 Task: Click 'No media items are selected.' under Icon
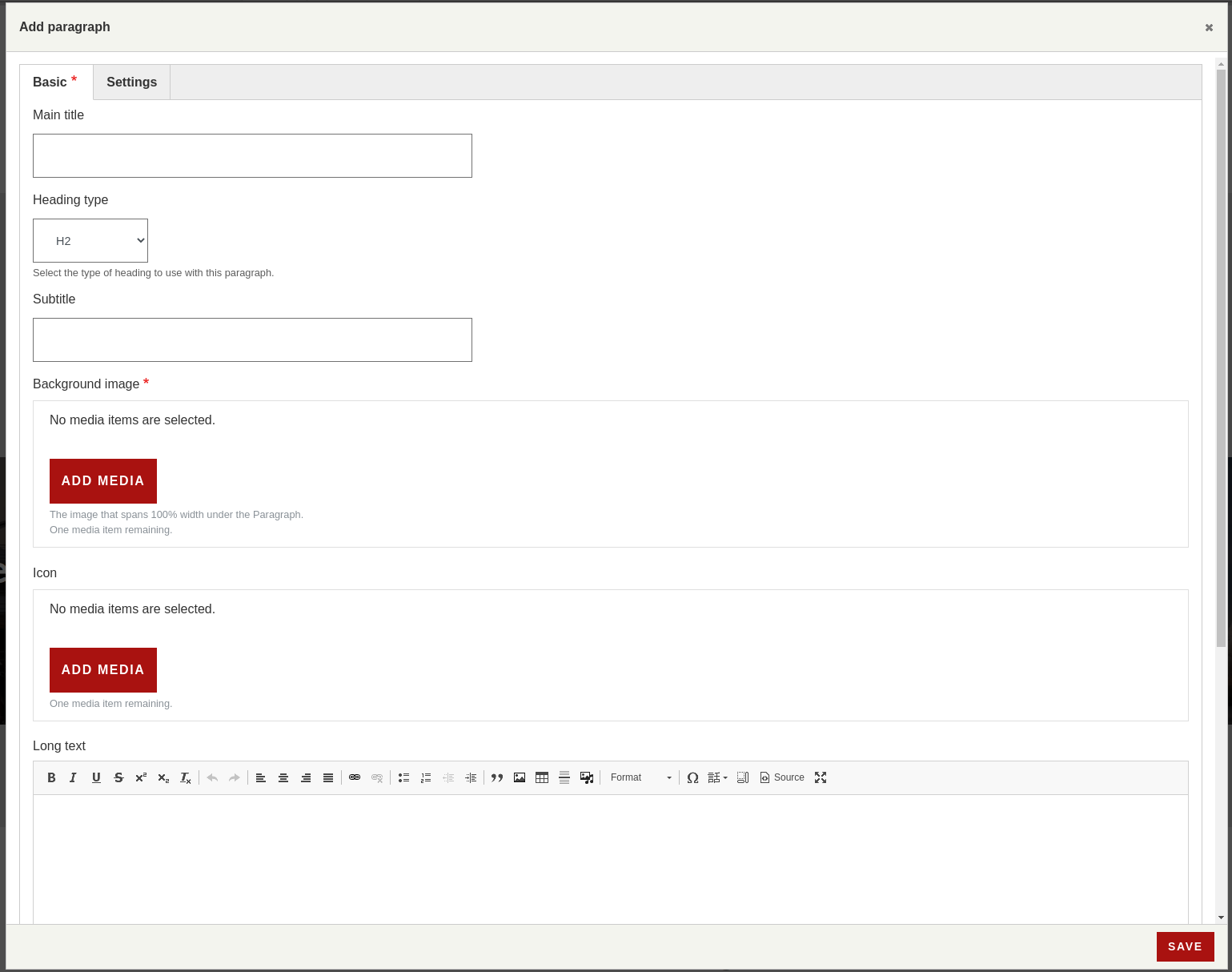(x=132, y=609)
